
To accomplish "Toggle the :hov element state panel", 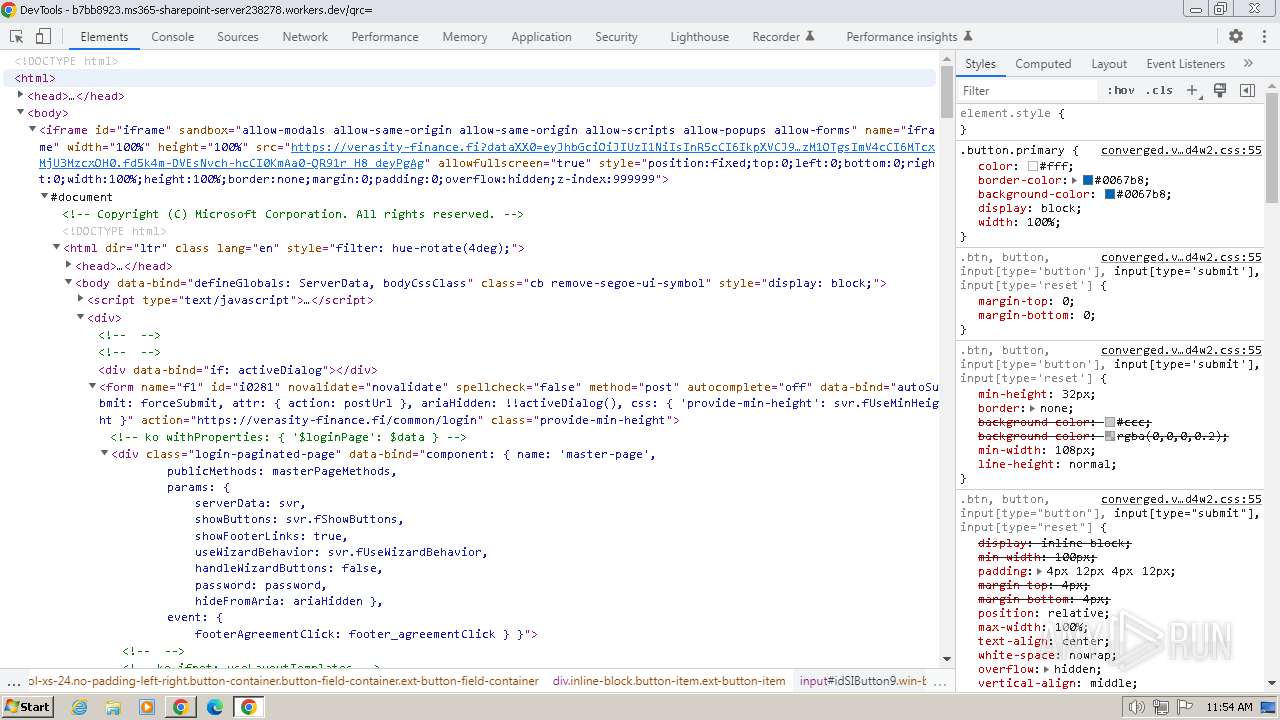I will [1121, 90].
